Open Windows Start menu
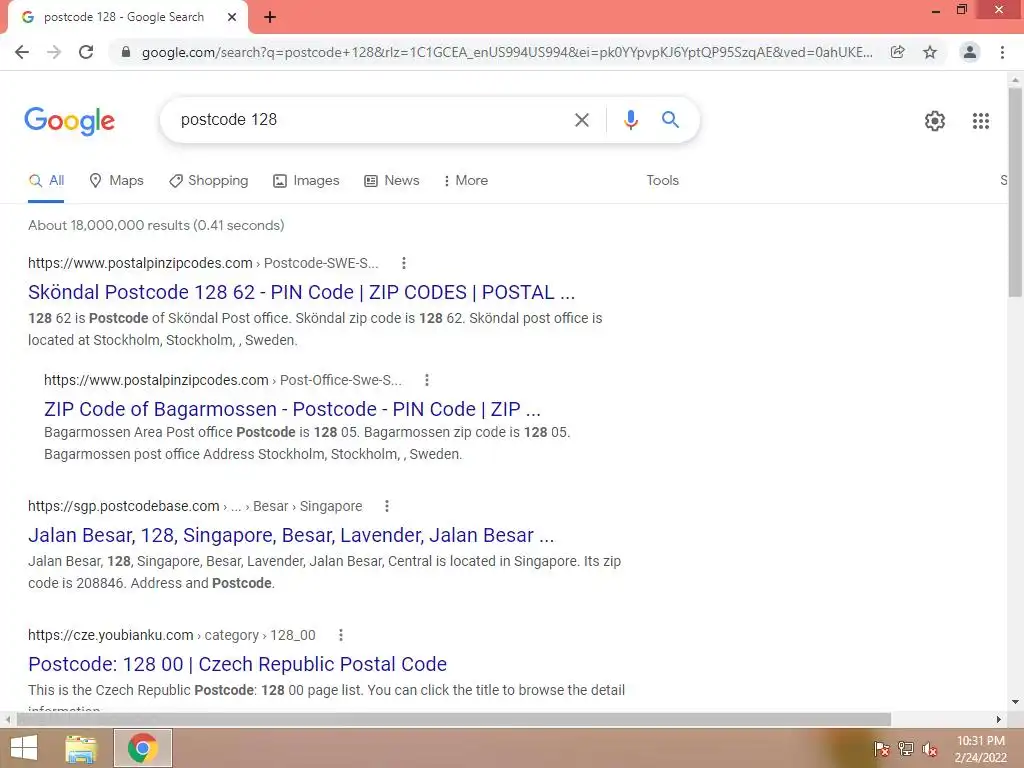This screenshot has height=768, width=1024. point(24,748)
